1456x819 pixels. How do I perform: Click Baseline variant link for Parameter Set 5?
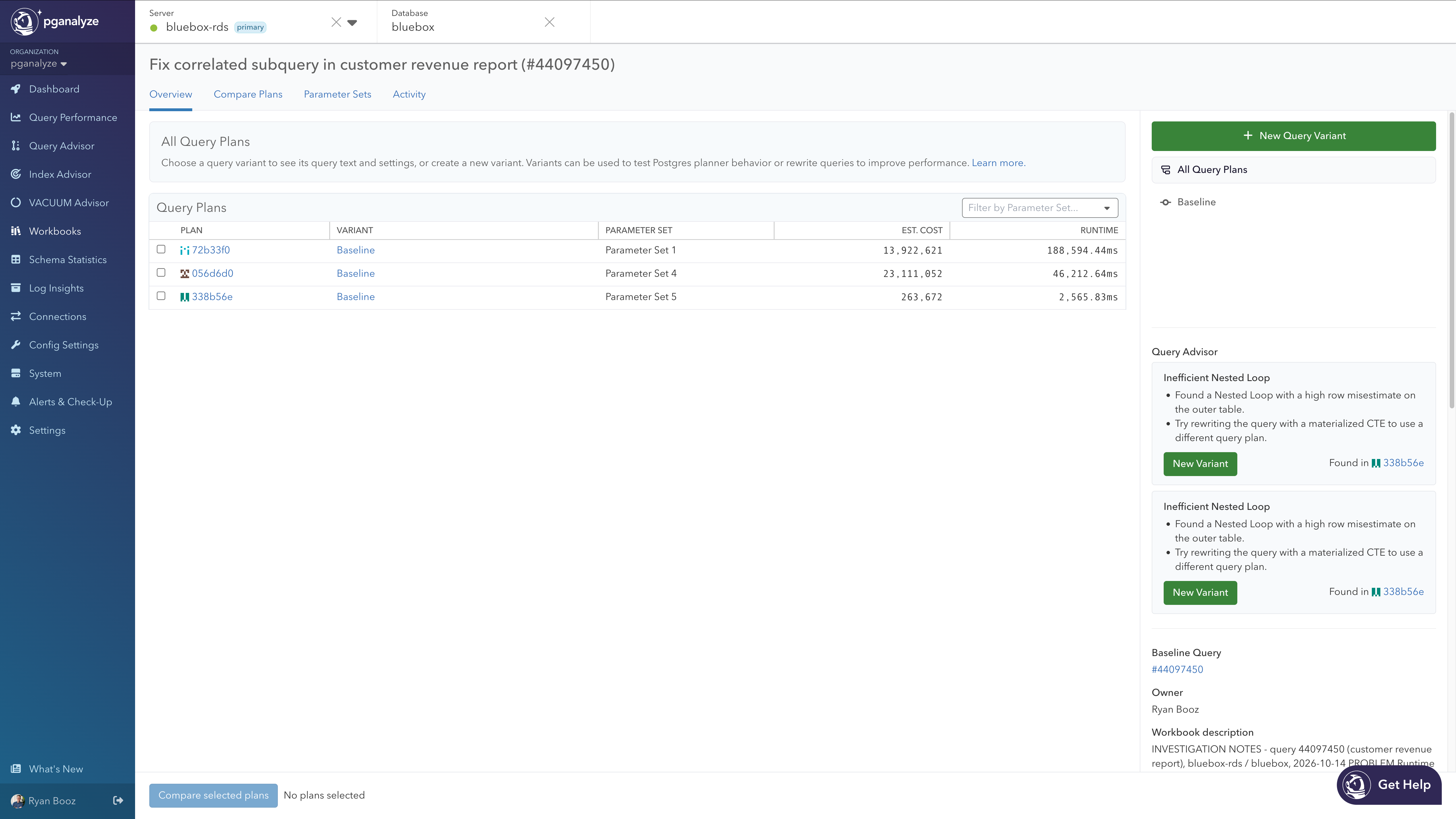click(x=355, y=297)
